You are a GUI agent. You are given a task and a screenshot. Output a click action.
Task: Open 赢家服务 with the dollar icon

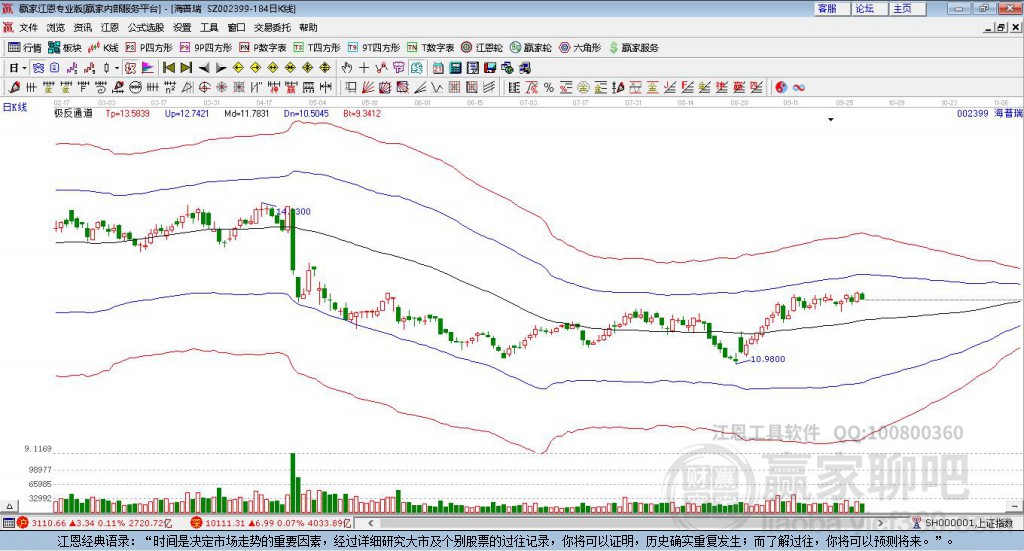[x=633, y=48]
